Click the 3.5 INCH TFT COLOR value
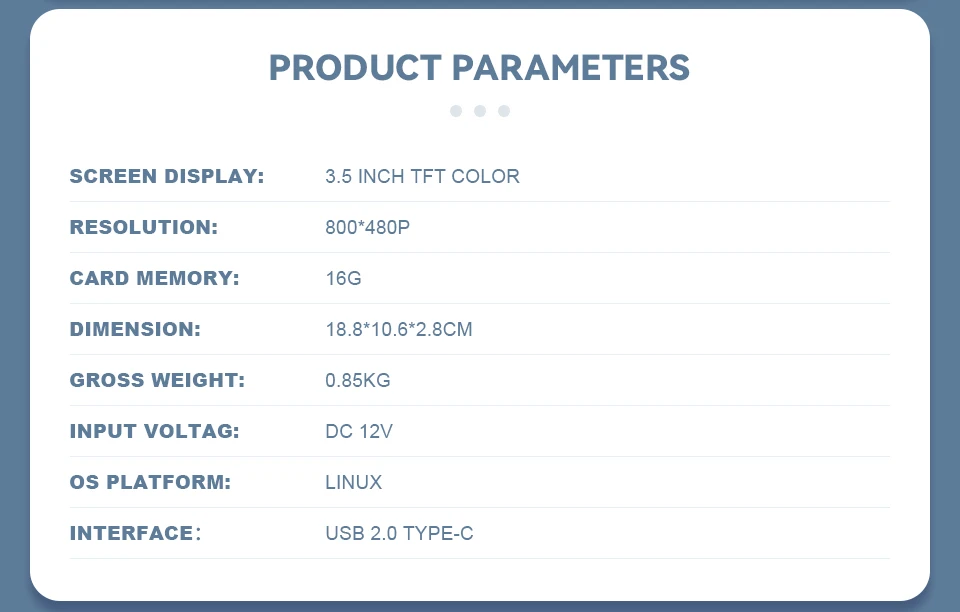The width and height of the screenshot is (960, 612). coord(422,176)
